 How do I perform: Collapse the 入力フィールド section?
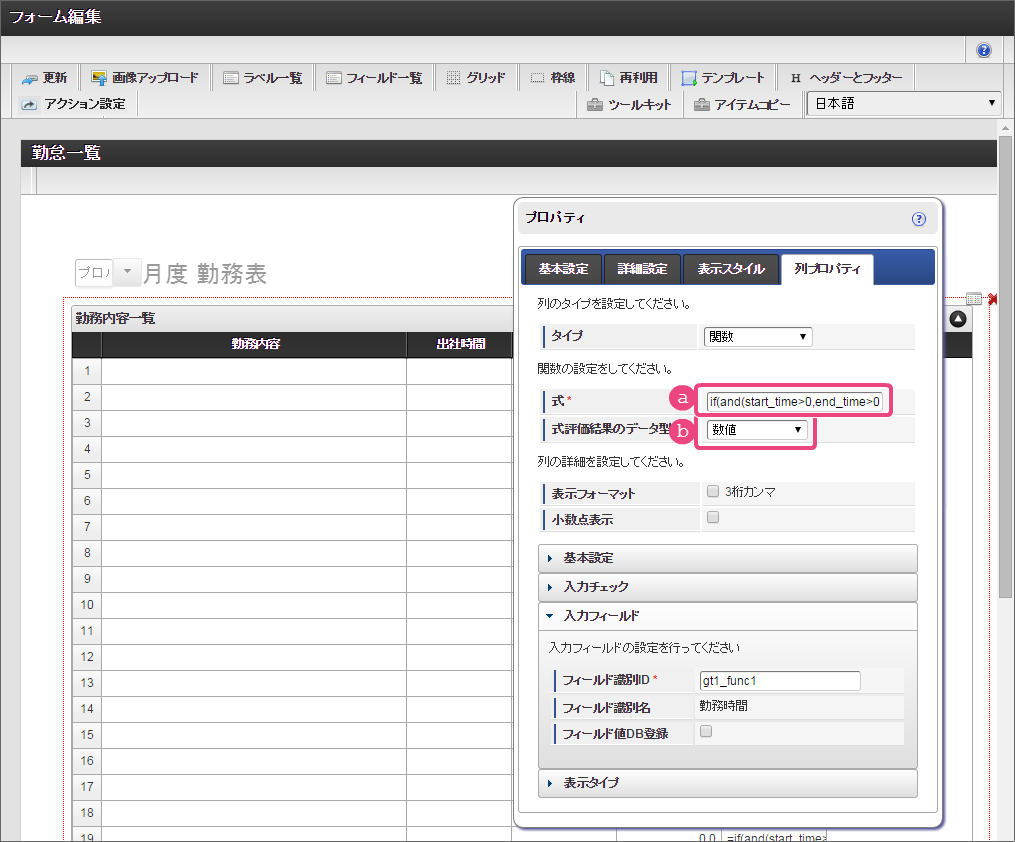point(728,616)
